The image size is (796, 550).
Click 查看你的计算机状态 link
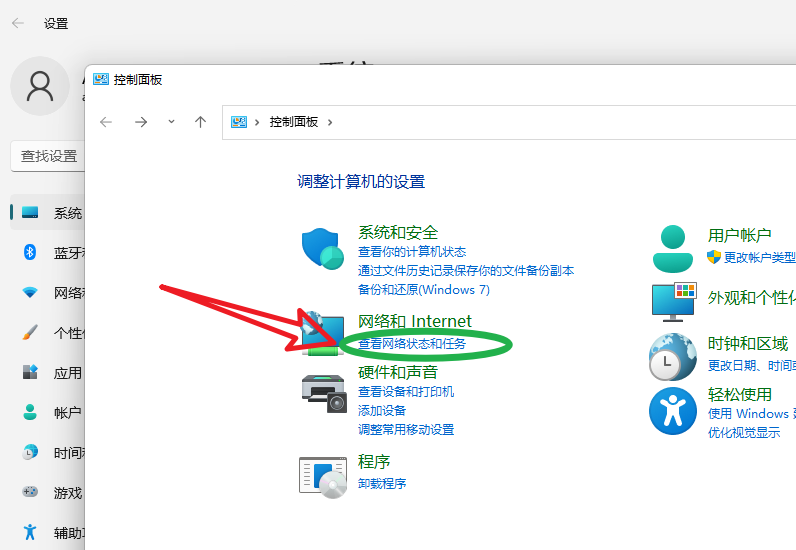pyautogui.click(x=412, y=252)
